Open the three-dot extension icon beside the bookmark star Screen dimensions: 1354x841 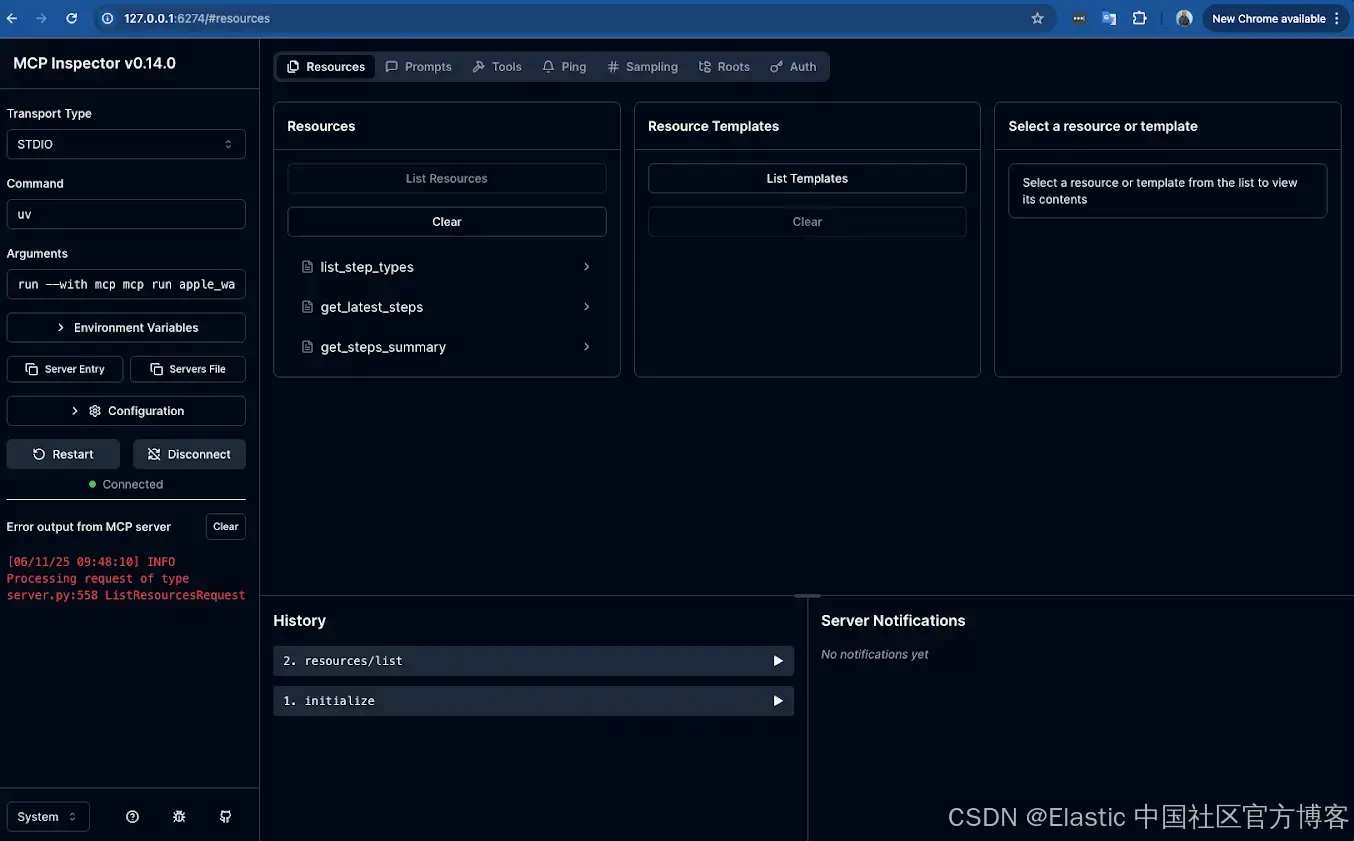click(x=1079, y=18)
